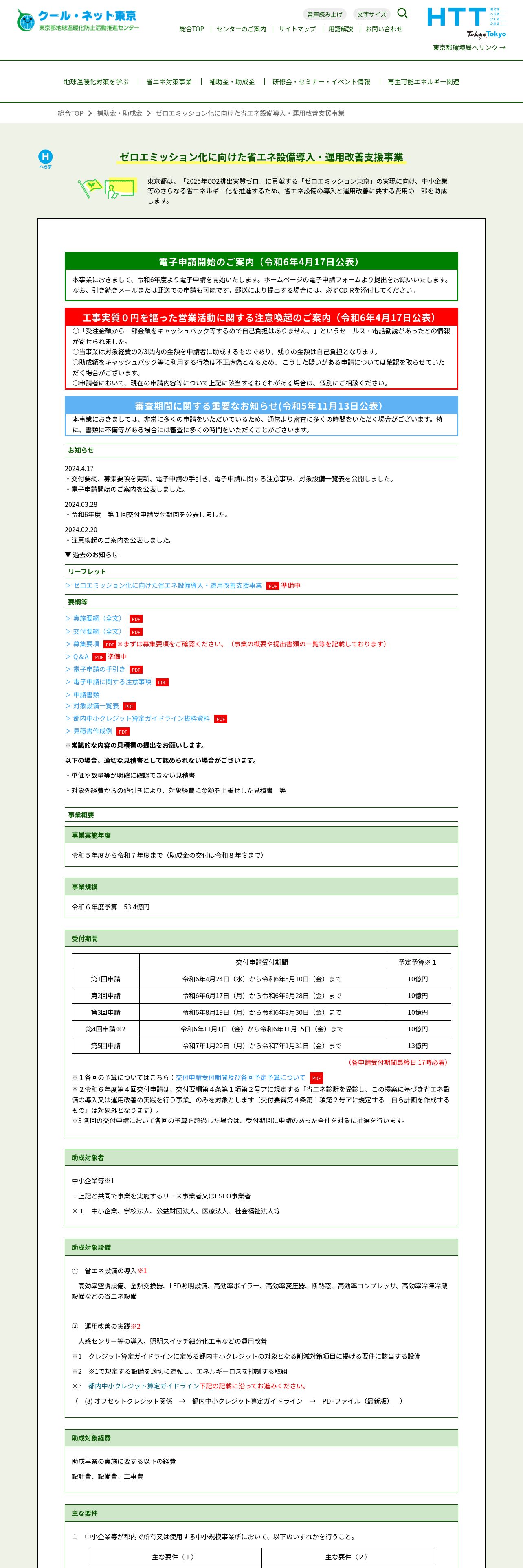Open PDF icon next to 見積書作成例
The width and height of the screenshot is (523, 1568).
pyautogui.click(x=123, y=731)
